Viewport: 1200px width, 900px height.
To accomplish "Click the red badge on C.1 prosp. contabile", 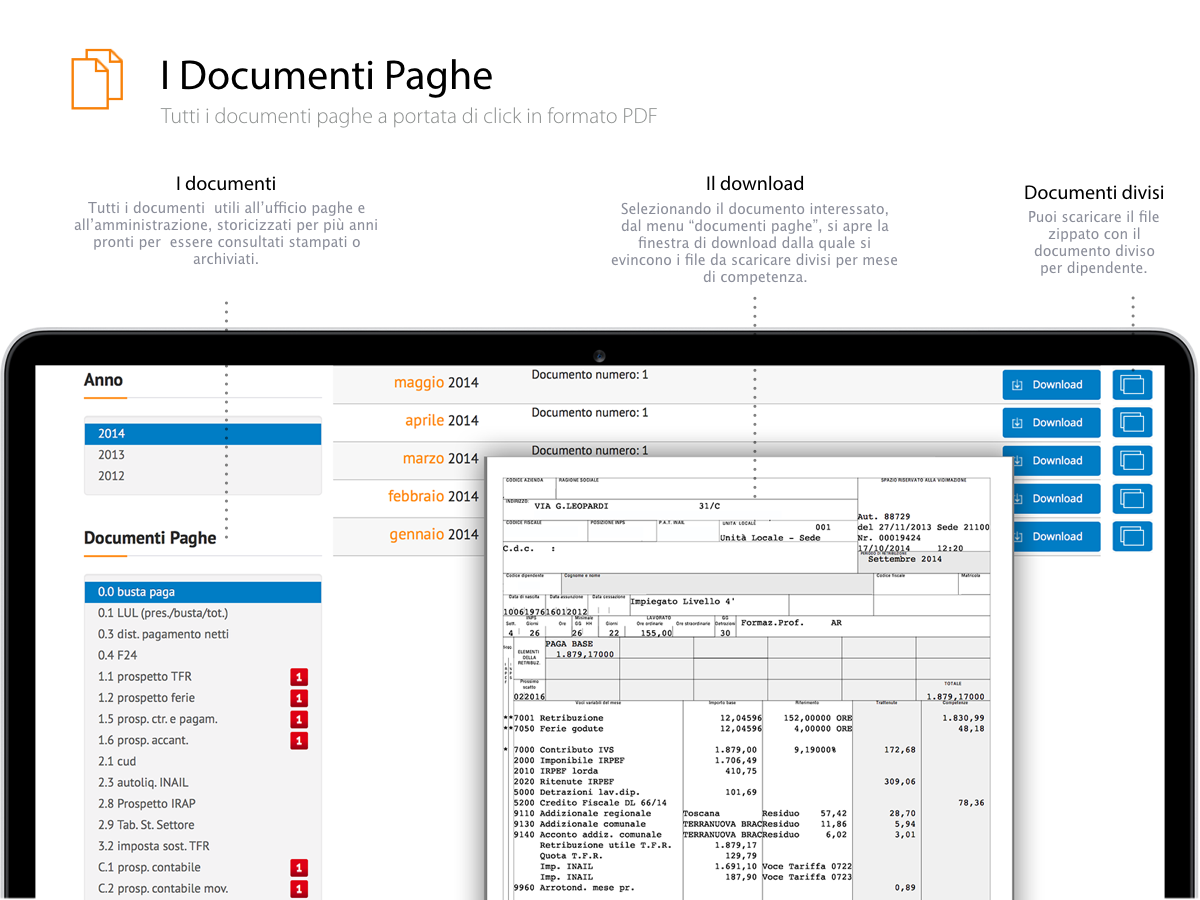I will click(x=298, y=867).
